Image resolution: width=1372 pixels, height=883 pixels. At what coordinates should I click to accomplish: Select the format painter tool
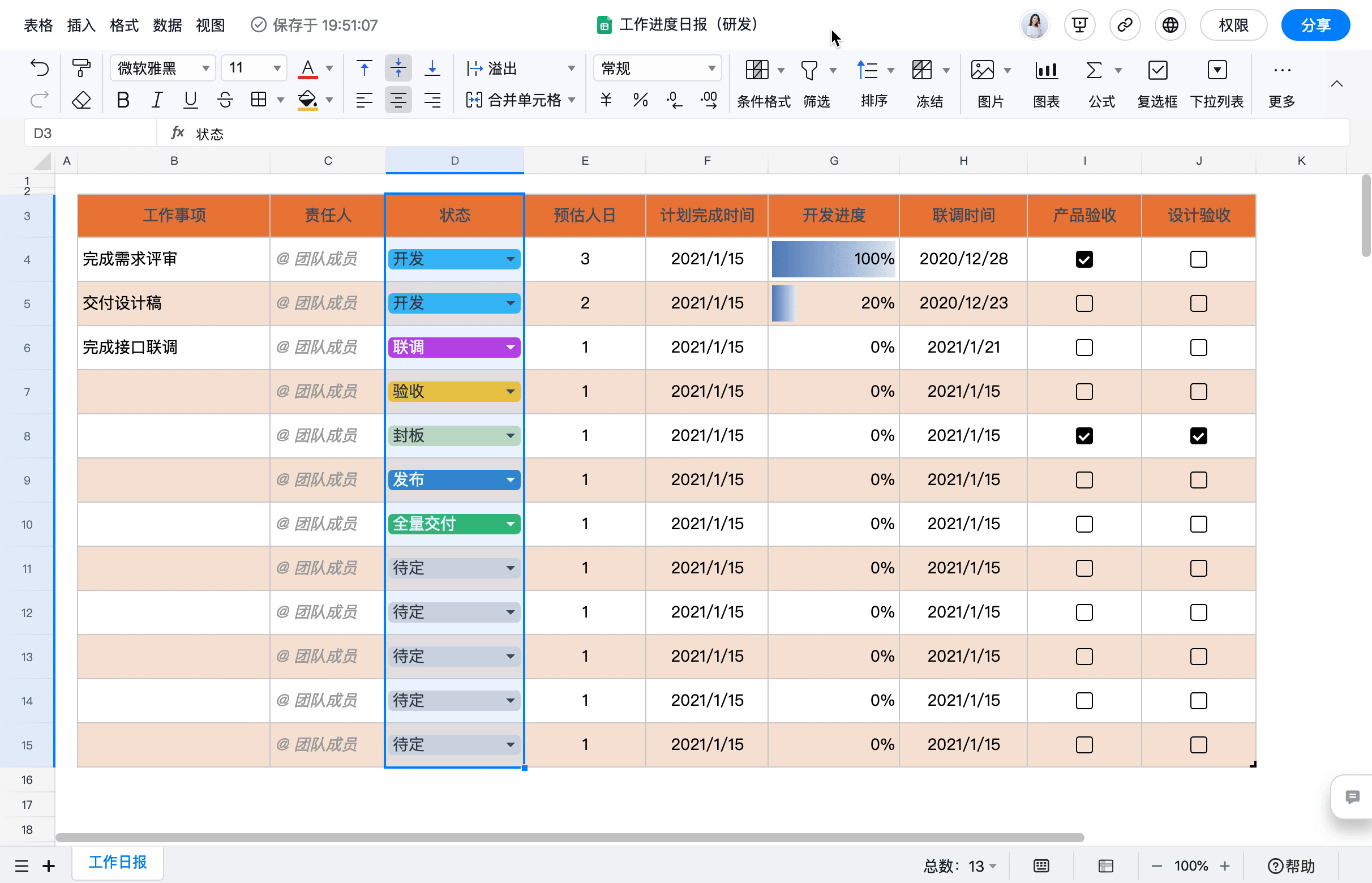click(81, 68)
